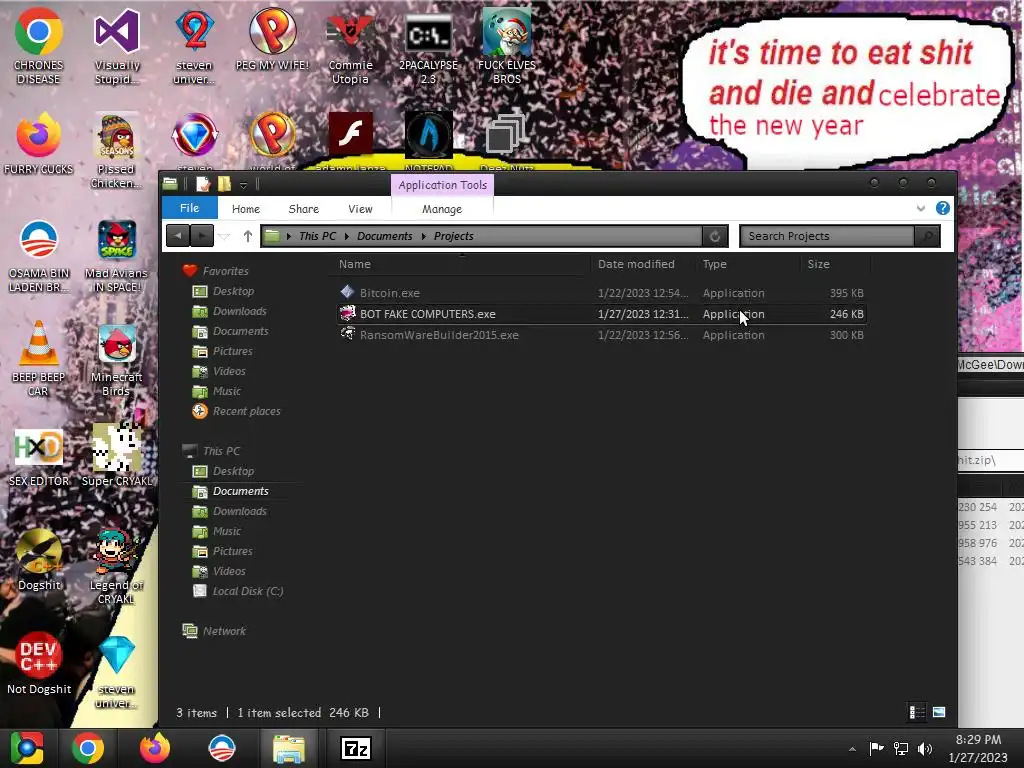Open the FURRY CUCKS Firefox desktop icon
Image resolution: width=1024 pixels, height=768 pixels.
pos(39,144)
